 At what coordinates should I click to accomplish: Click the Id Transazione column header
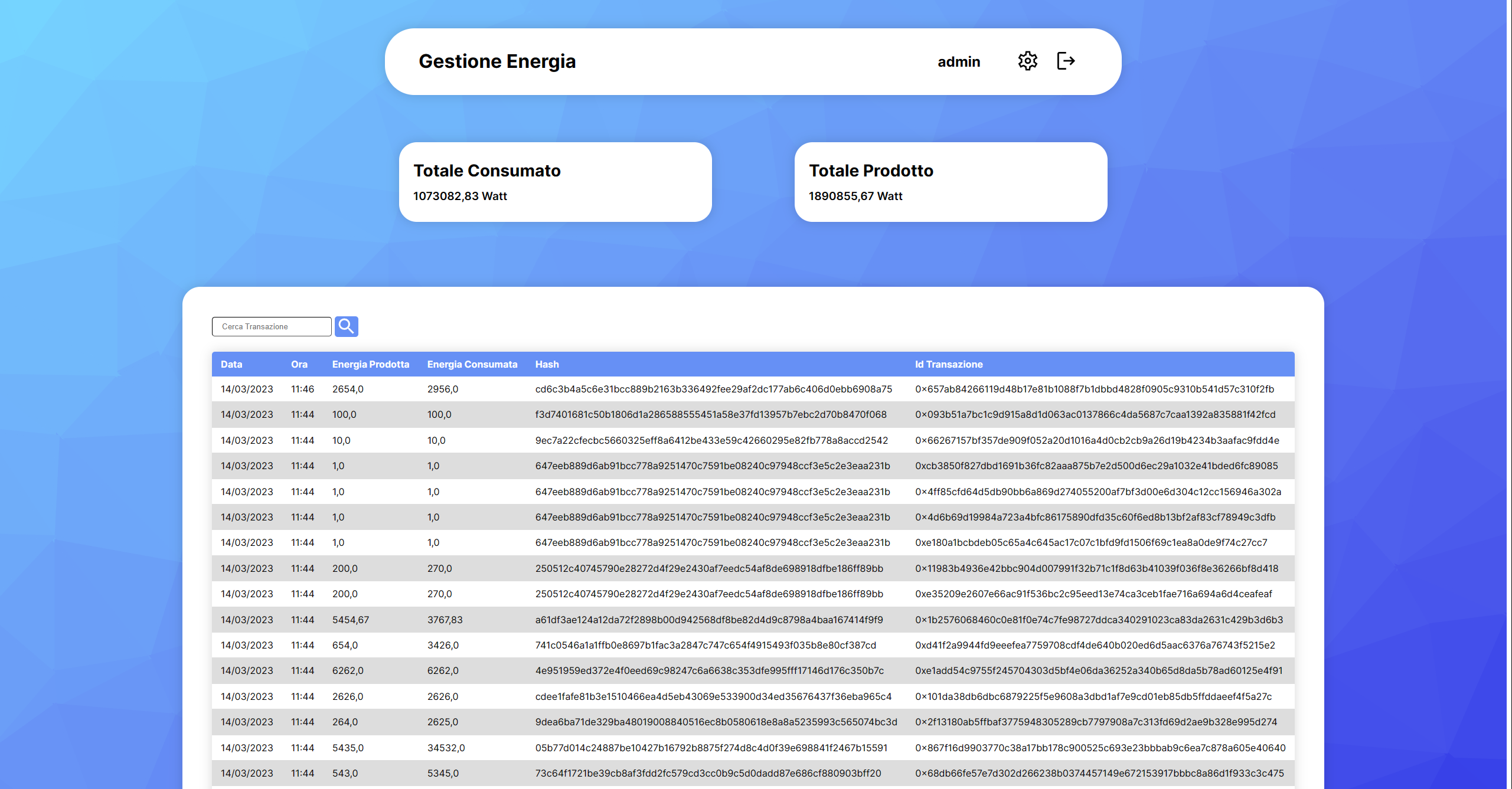click(x=948, y=364)
